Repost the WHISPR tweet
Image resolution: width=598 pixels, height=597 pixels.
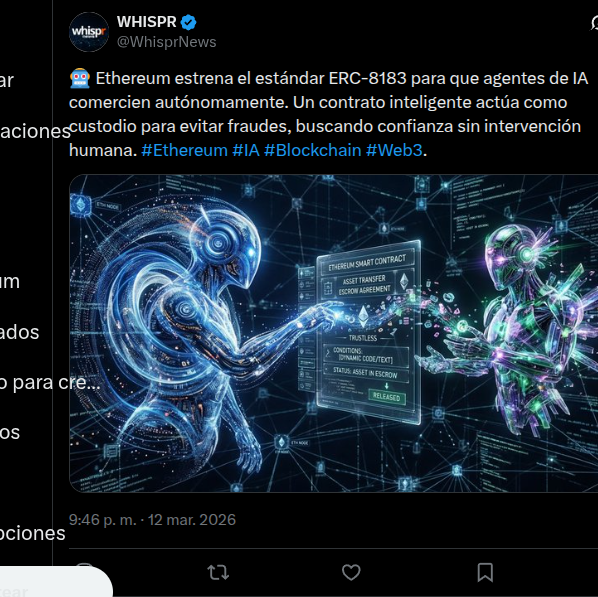click(x=218, y=572)
